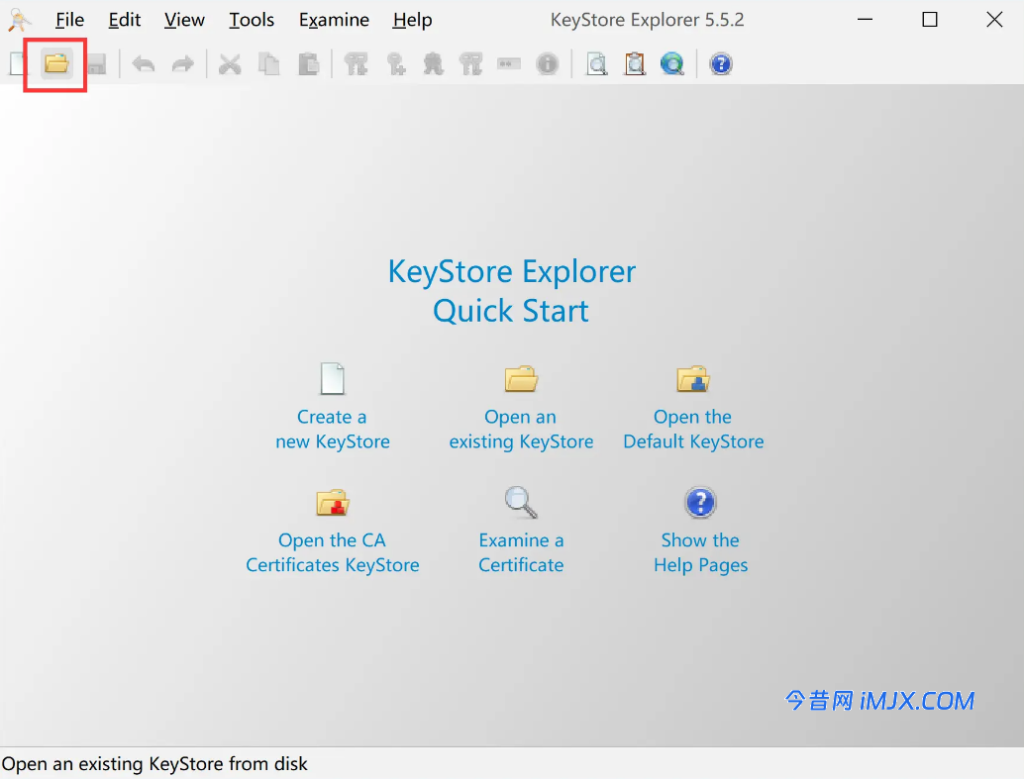The image size is (1024, 779).
Task: Click the Import Key Pair toolbar icon
Action: click(x=470, y=64)
